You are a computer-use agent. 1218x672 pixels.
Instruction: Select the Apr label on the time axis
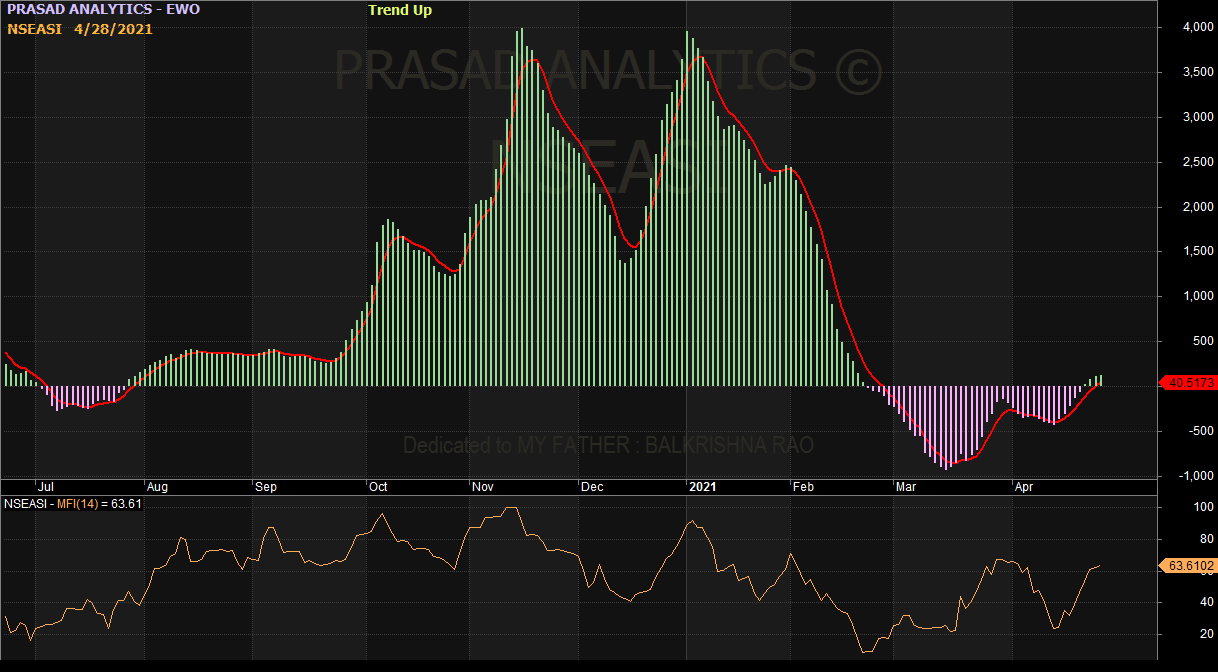1024,487
